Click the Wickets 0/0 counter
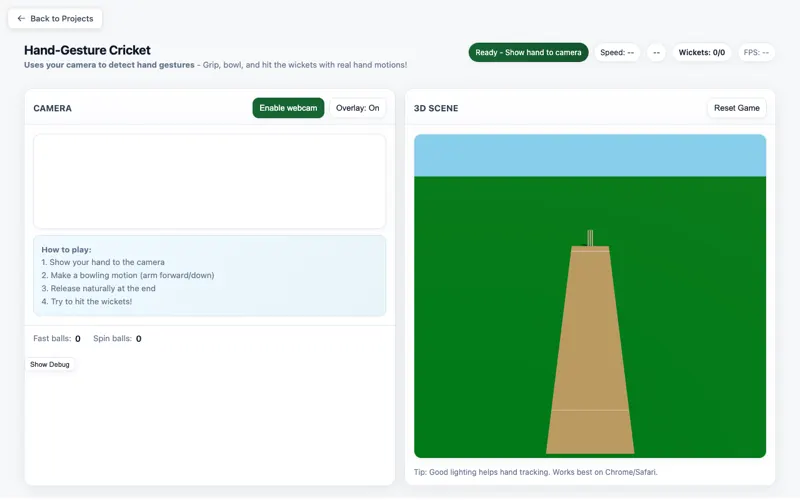The image size is (800, 500). click(702, 52)
